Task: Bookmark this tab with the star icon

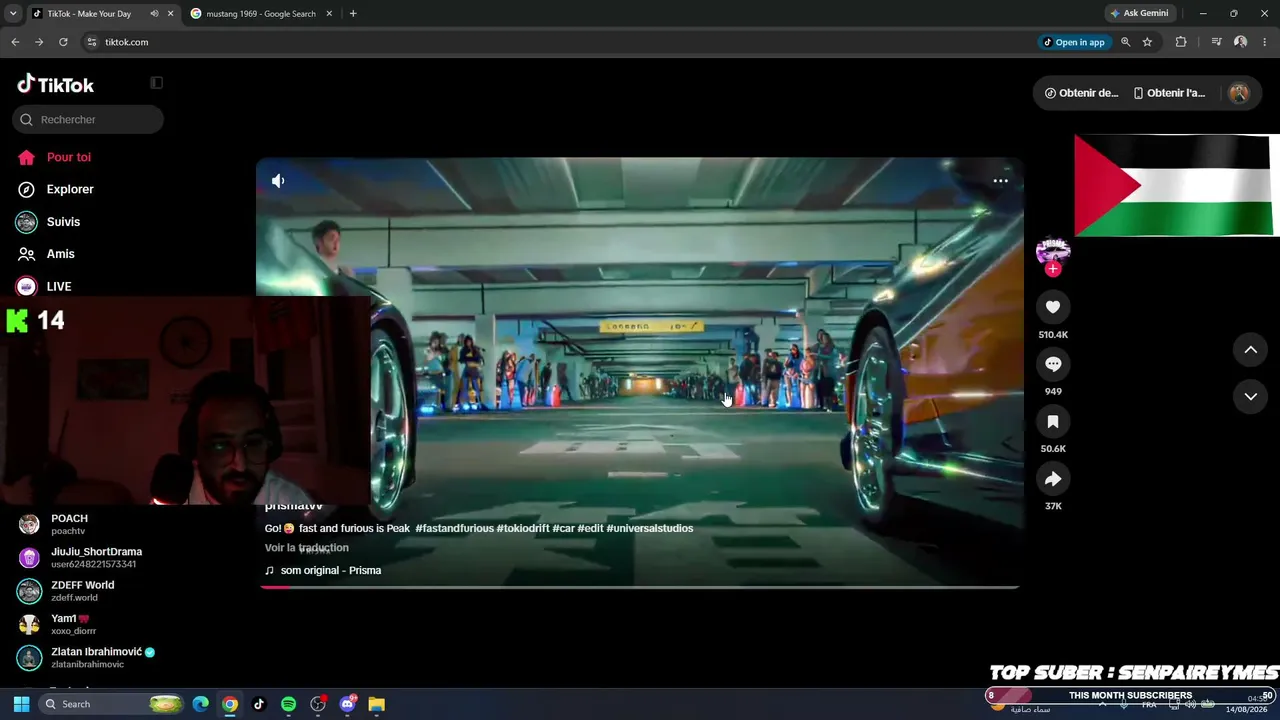Action: 1147,42
